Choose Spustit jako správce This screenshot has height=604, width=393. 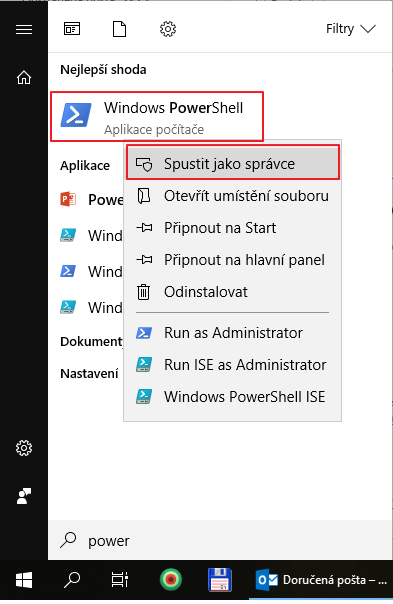pyautogui.click(x=233, y=164)
